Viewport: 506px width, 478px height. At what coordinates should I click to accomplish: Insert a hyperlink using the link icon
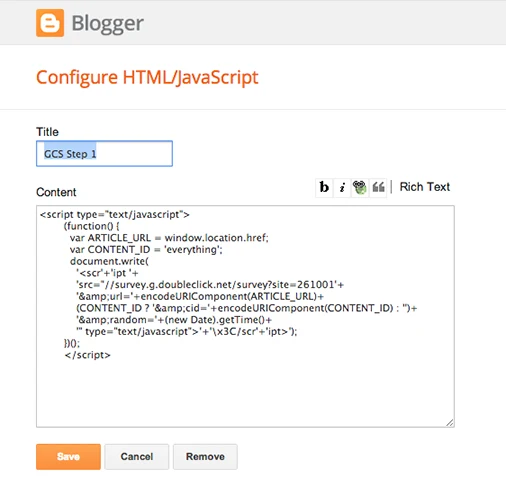360,187
